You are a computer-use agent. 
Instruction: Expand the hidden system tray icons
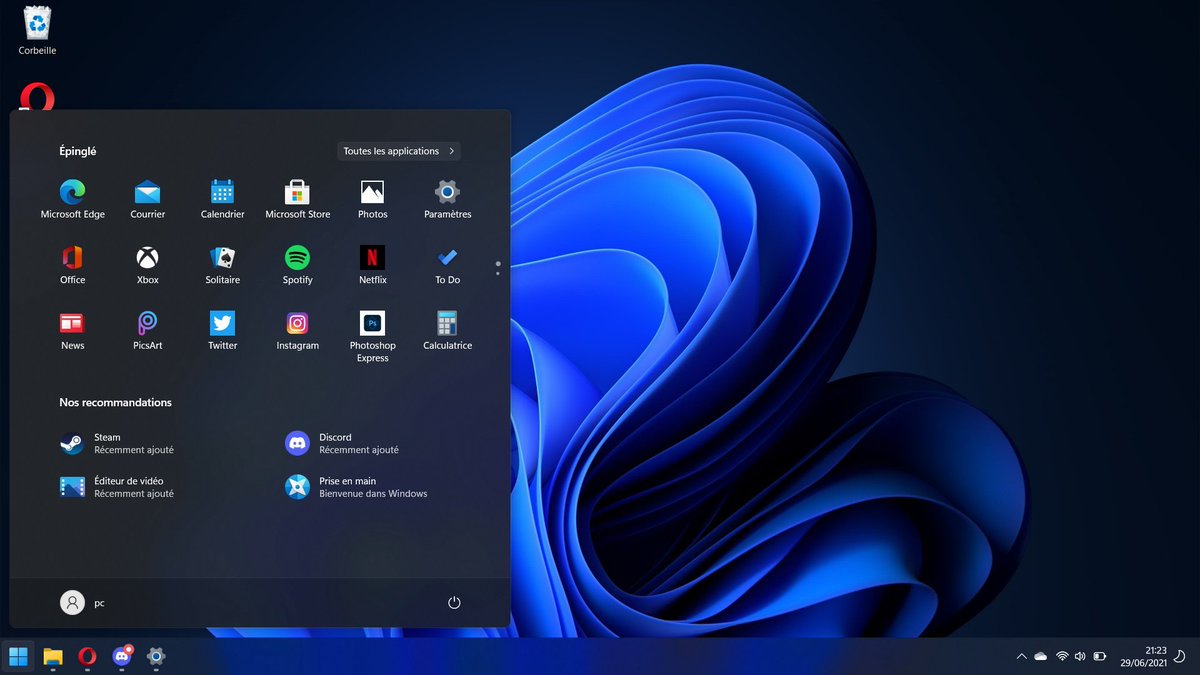tap(1021, 656)
